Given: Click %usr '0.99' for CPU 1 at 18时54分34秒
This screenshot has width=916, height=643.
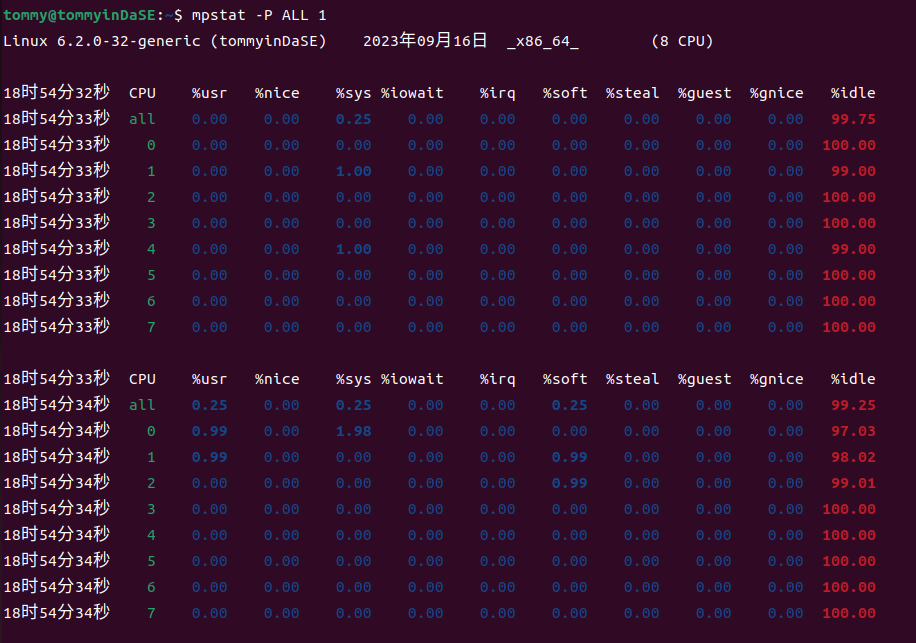Looking at the screenshot, I should pos(209,457).
